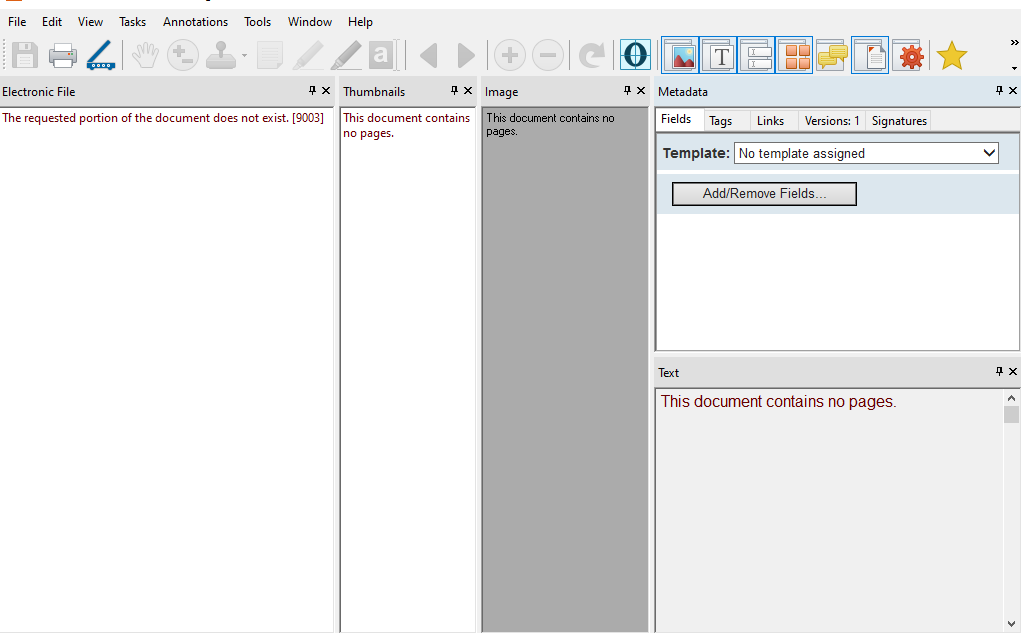Screen dimensions: 1021x633
Task: Expand the toolbar overflow chevron
Action: 1014,42
